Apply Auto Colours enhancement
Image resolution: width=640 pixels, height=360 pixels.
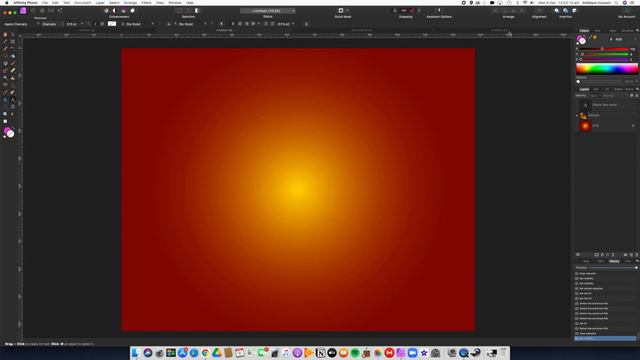pyautogui.click(x=123, y=11)
